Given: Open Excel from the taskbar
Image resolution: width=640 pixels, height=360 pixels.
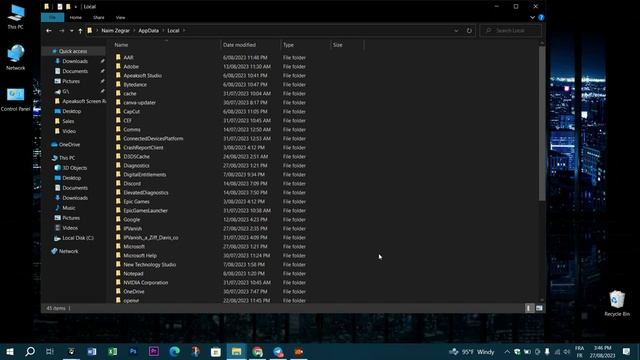Looking at the screenshot, I should pos(113,351).
